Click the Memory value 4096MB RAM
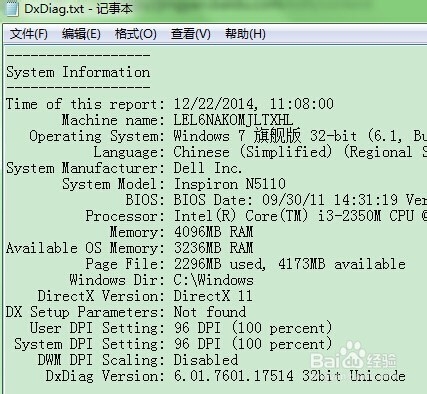 click(214, 232)
